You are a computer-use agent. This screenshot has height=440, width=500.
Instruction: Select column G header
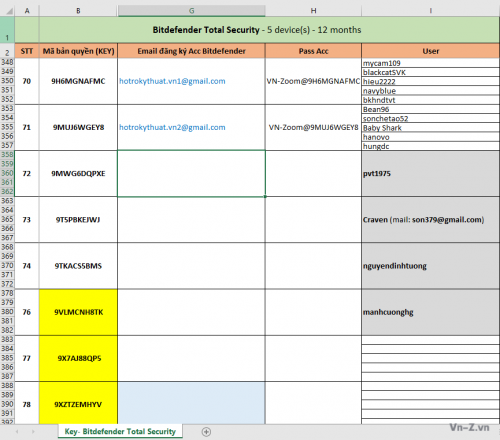[x=191, y=11]
